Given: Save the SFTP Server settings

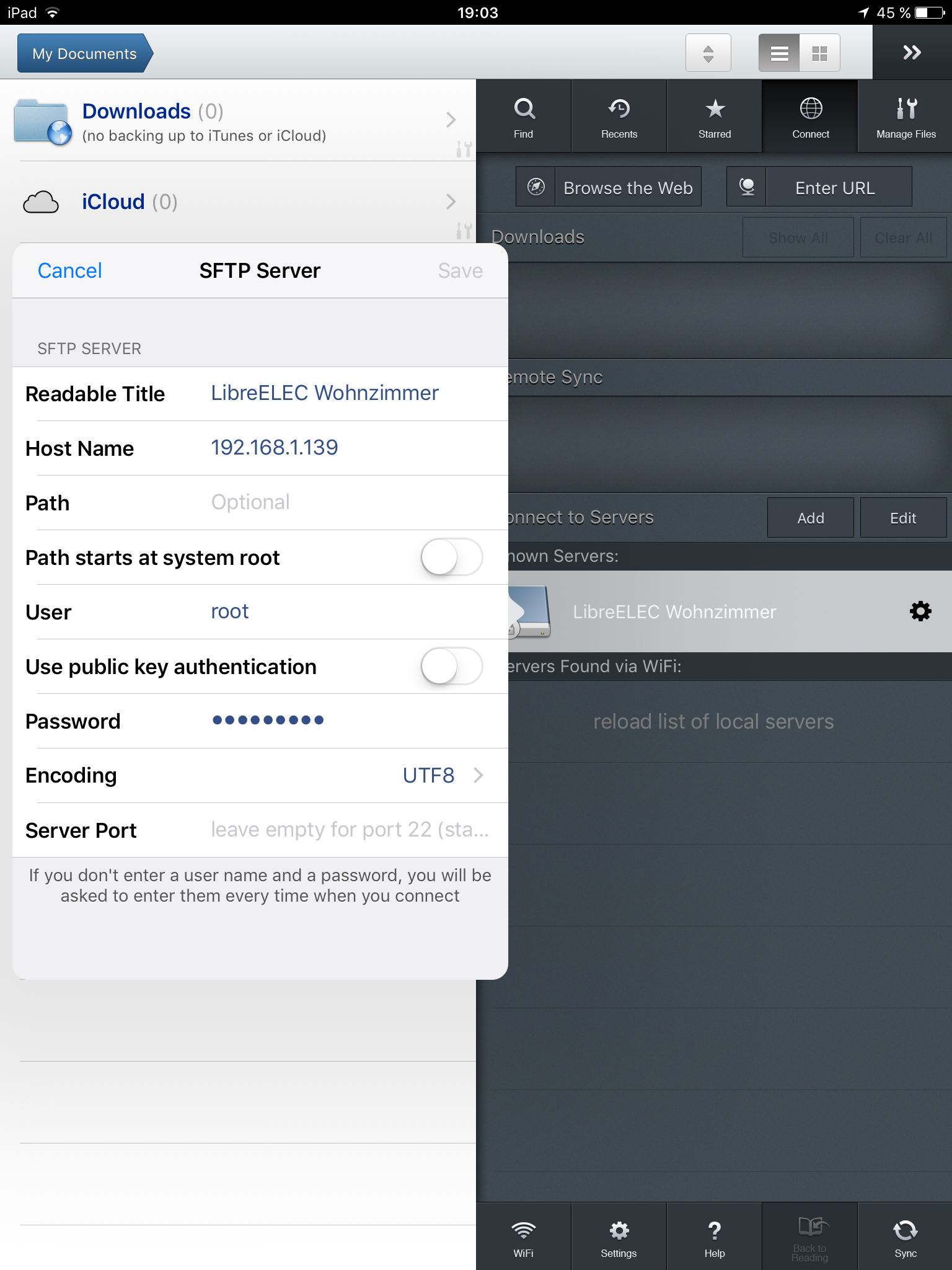Looking at the screenshot, I should tap(460, 271).
